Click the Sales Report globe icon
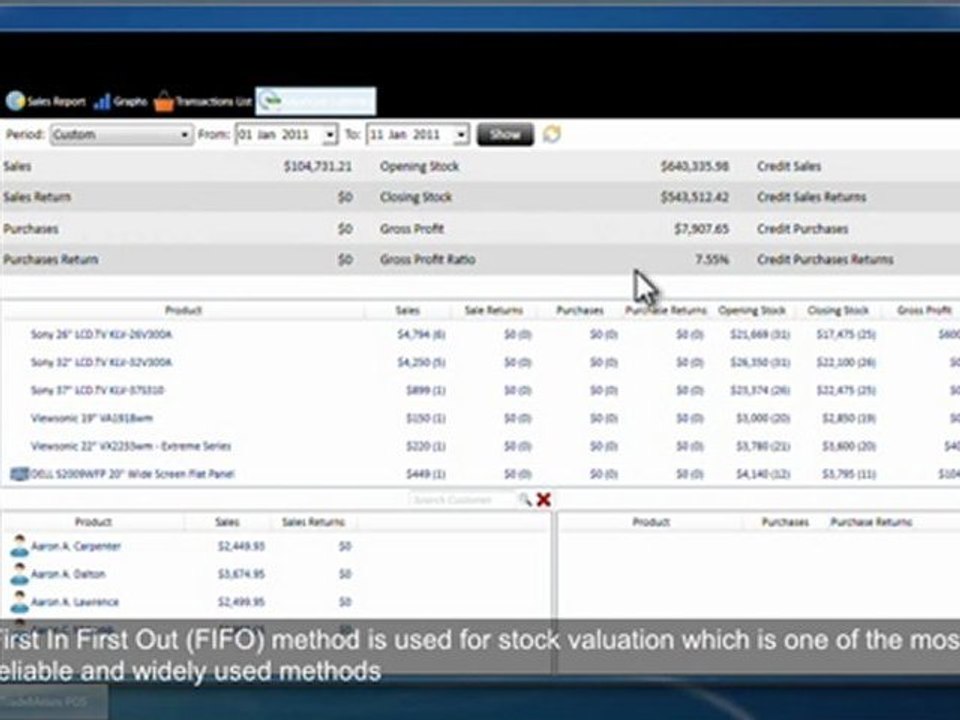Viewport: 960px width, 720px height. (15, 101)
